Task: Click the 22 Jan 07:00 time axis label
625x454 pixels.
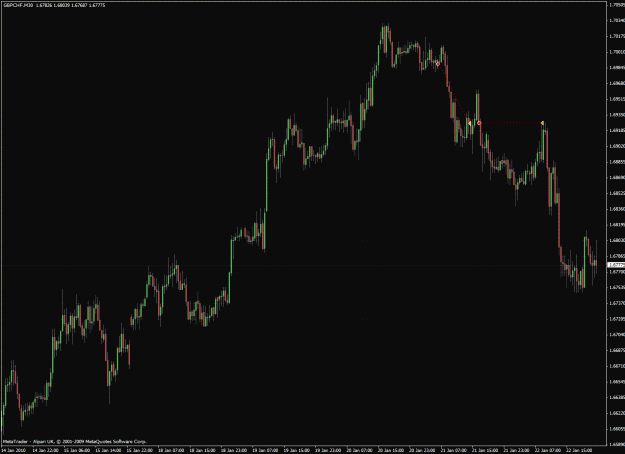Action: click(x=549, y=450)
